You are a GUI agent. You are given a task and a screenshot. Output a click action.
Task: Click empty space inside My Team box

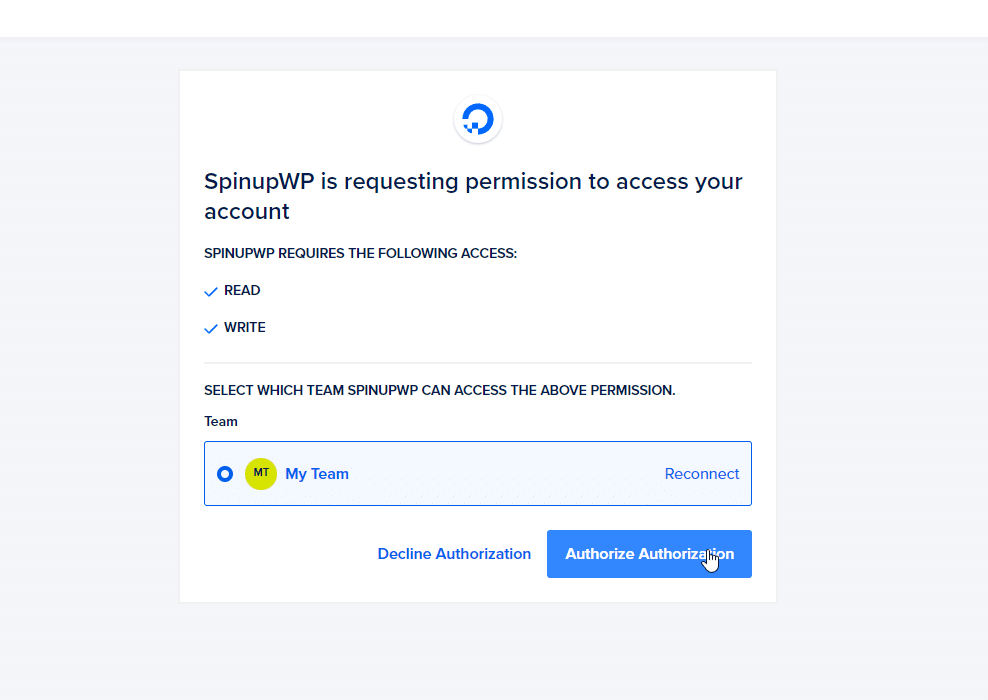pyautogui.click(x=504, y=474)
